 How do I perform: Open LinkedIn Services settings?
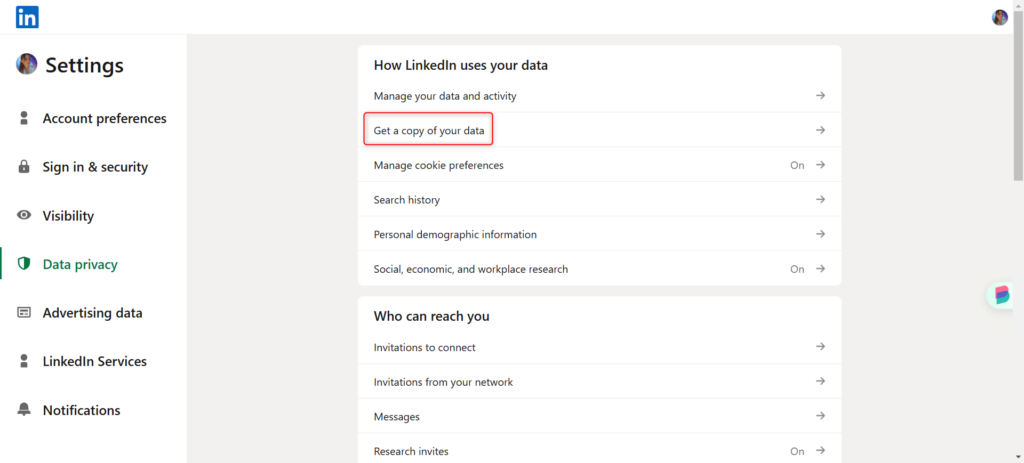pyautogui.click(x=93, y=361)
